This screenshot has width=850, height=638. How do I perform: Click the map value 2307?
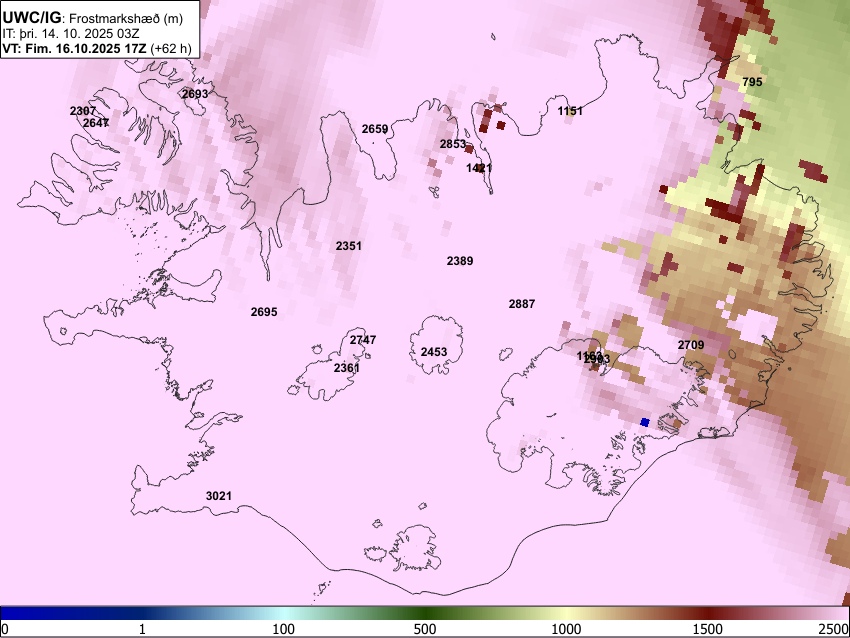(x=83, y=111)
